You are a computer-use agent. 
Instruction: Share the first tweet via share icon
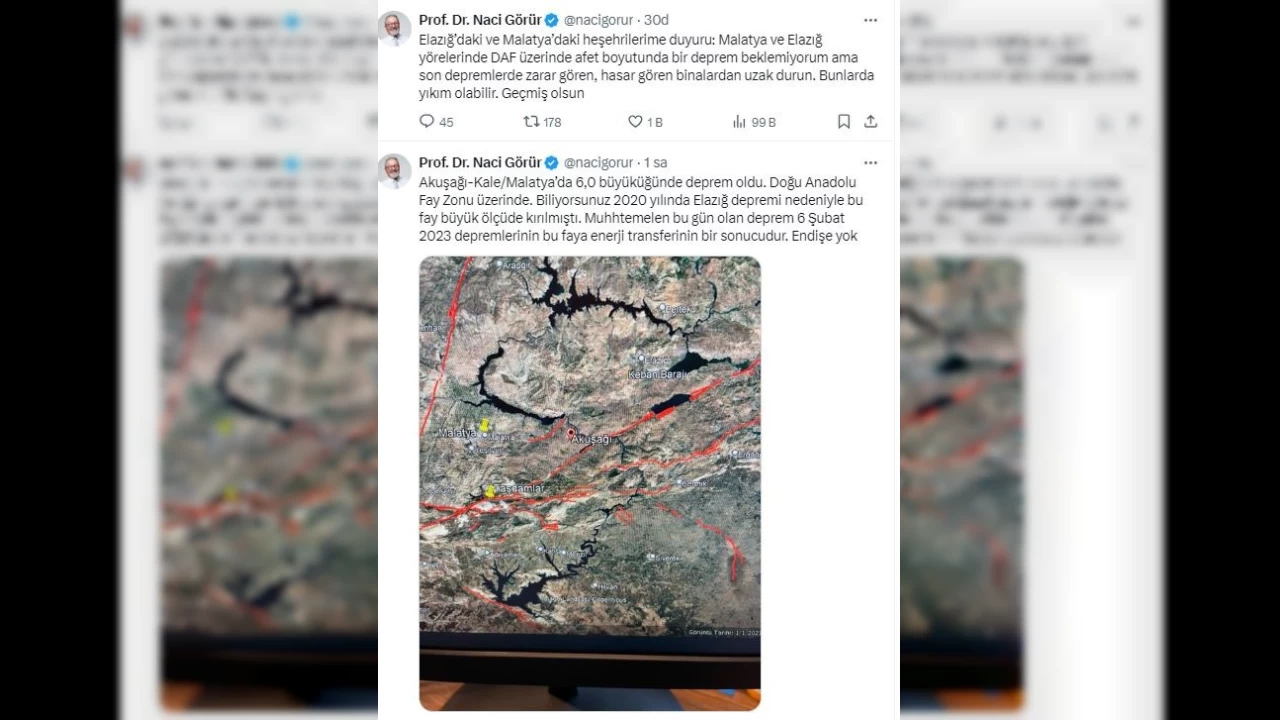tap(871, 122)
